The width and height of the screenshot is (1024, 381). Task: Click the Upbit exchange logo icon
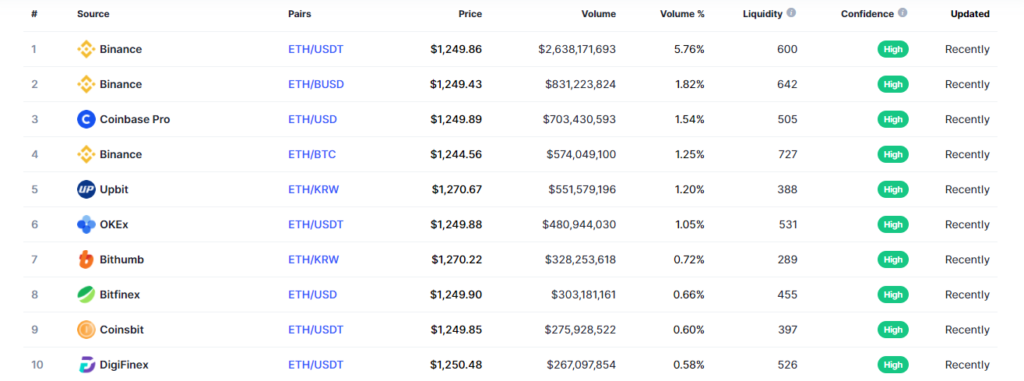pyautogui.click(x=86, y=190)
